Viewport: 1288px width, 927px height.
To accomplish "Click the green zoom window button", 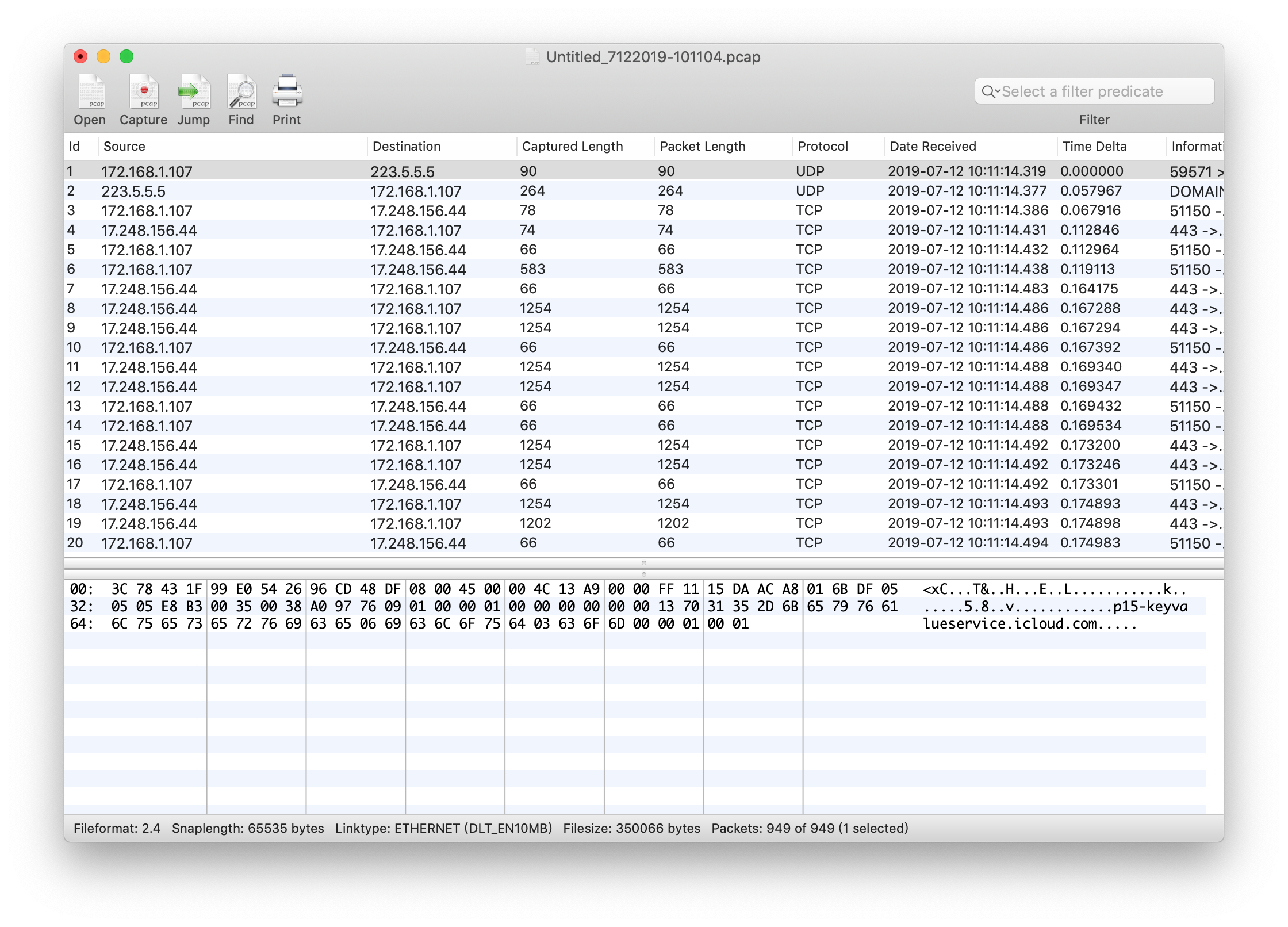I will (126, 56).
